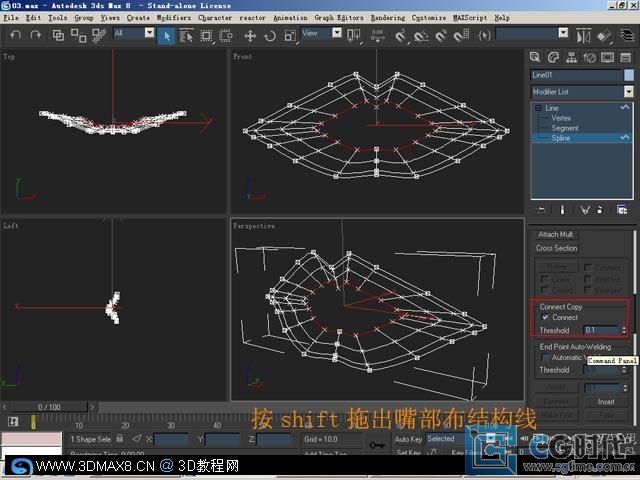
Task: Switch to the Utilities command panel tab
Action: pos(626,58)
